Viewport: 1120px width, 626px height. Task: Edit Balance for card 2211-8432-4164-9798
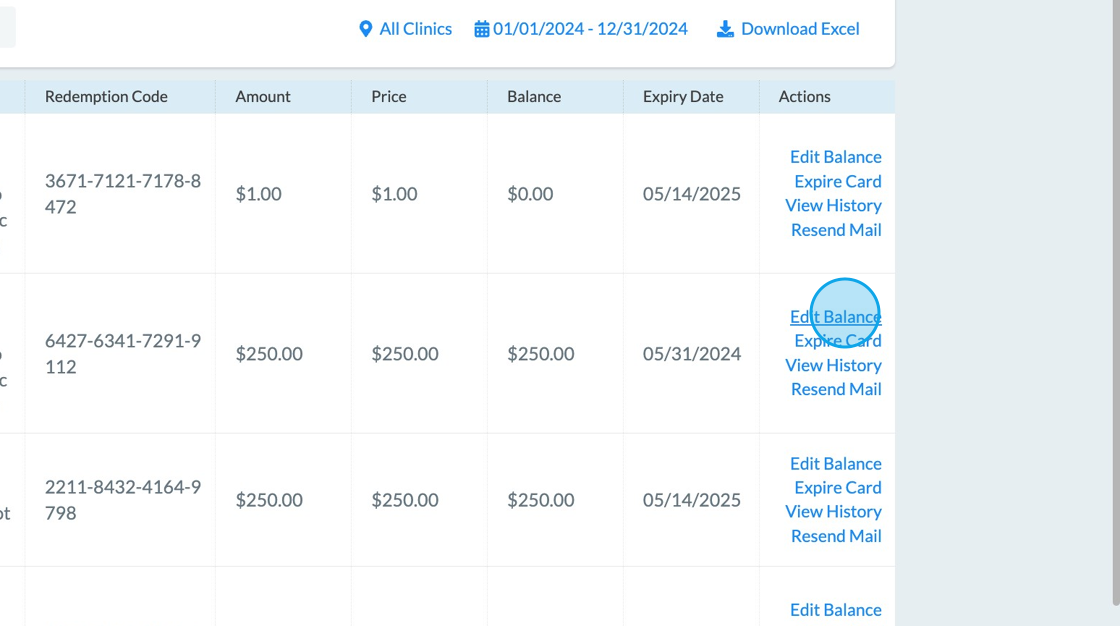[x=835, y=463]
